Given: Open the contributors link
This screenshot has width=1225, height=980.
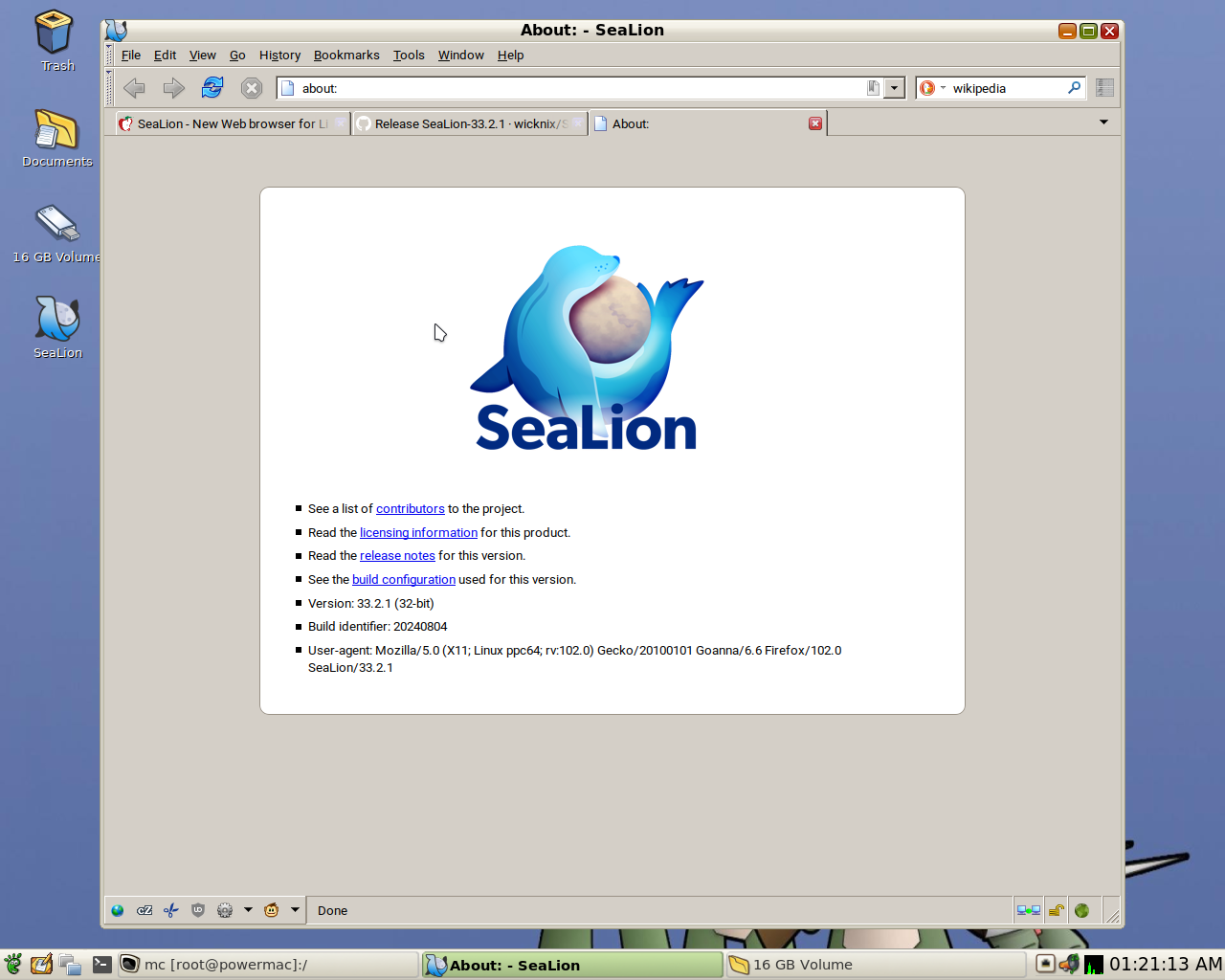Looking at the screenshot, I should (410, 508).
